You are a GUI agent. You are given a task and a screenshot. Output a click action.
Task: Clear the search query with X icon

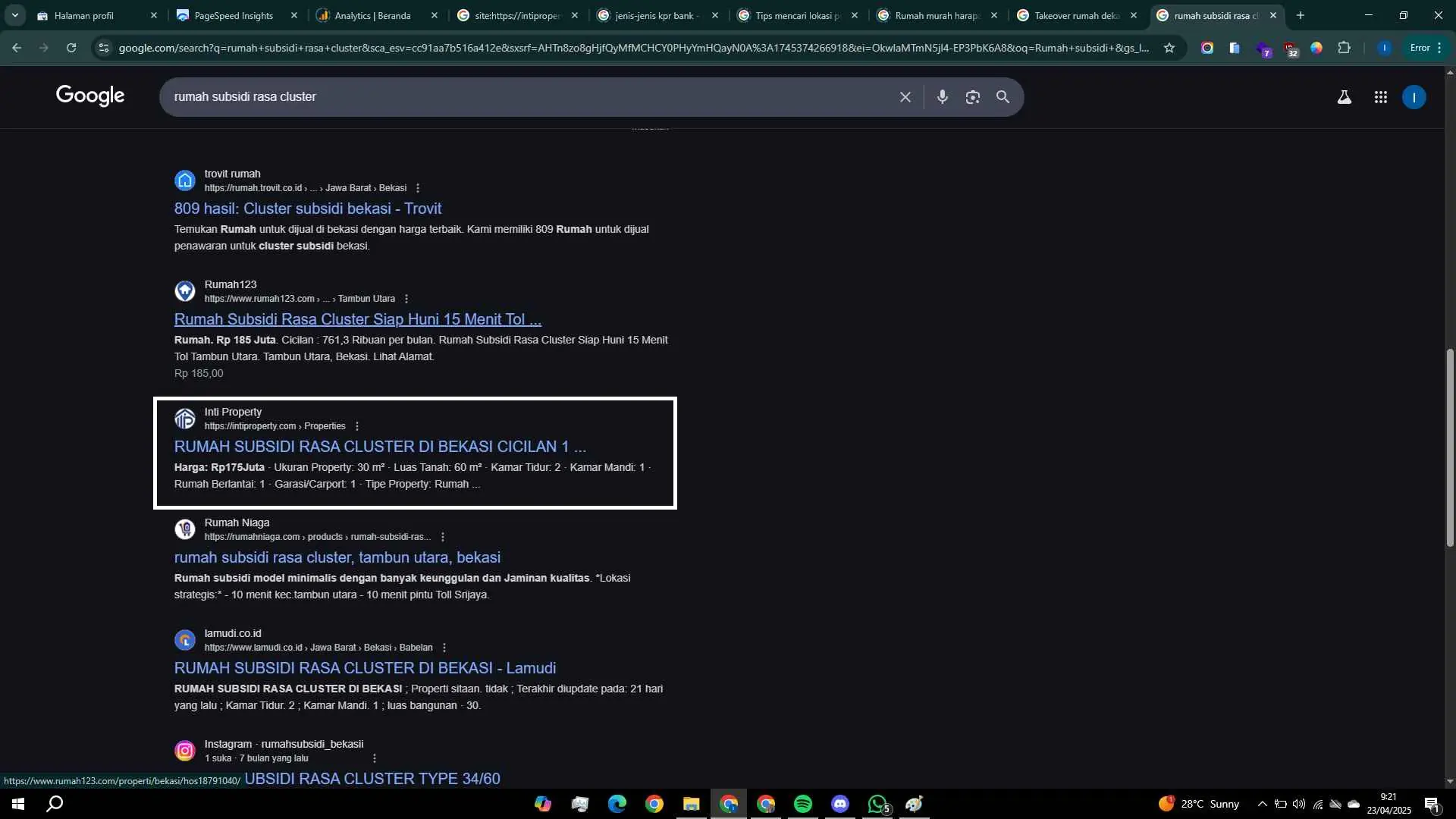coord(905,97)
